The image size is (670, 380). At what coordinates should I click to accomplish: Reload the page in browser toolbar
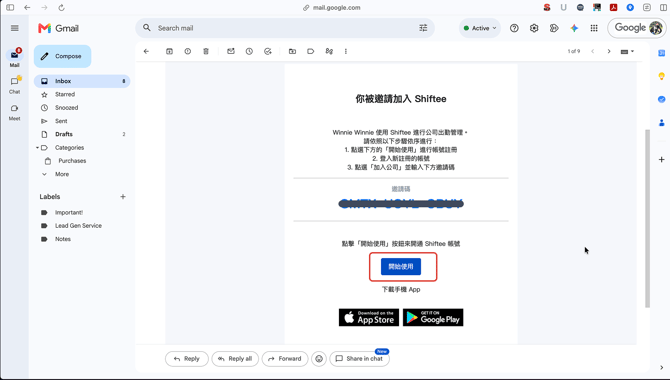tap(62, 8)
